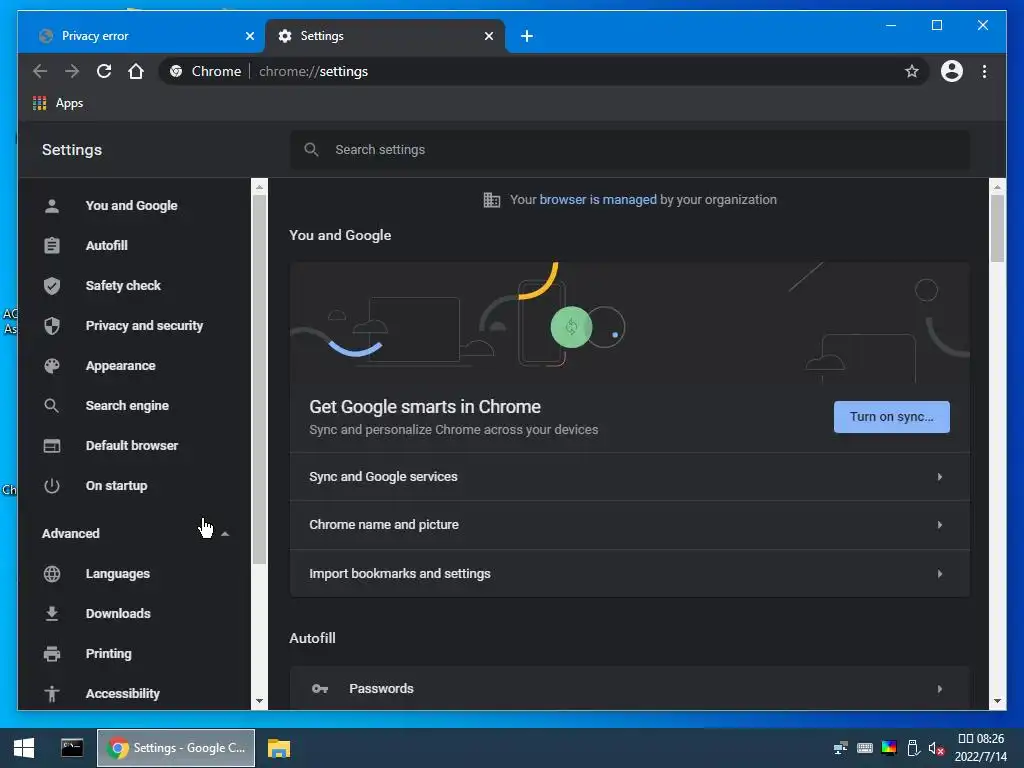Navigate to Privacy and security
The image size is (1024, 768).
click(144, 325)
